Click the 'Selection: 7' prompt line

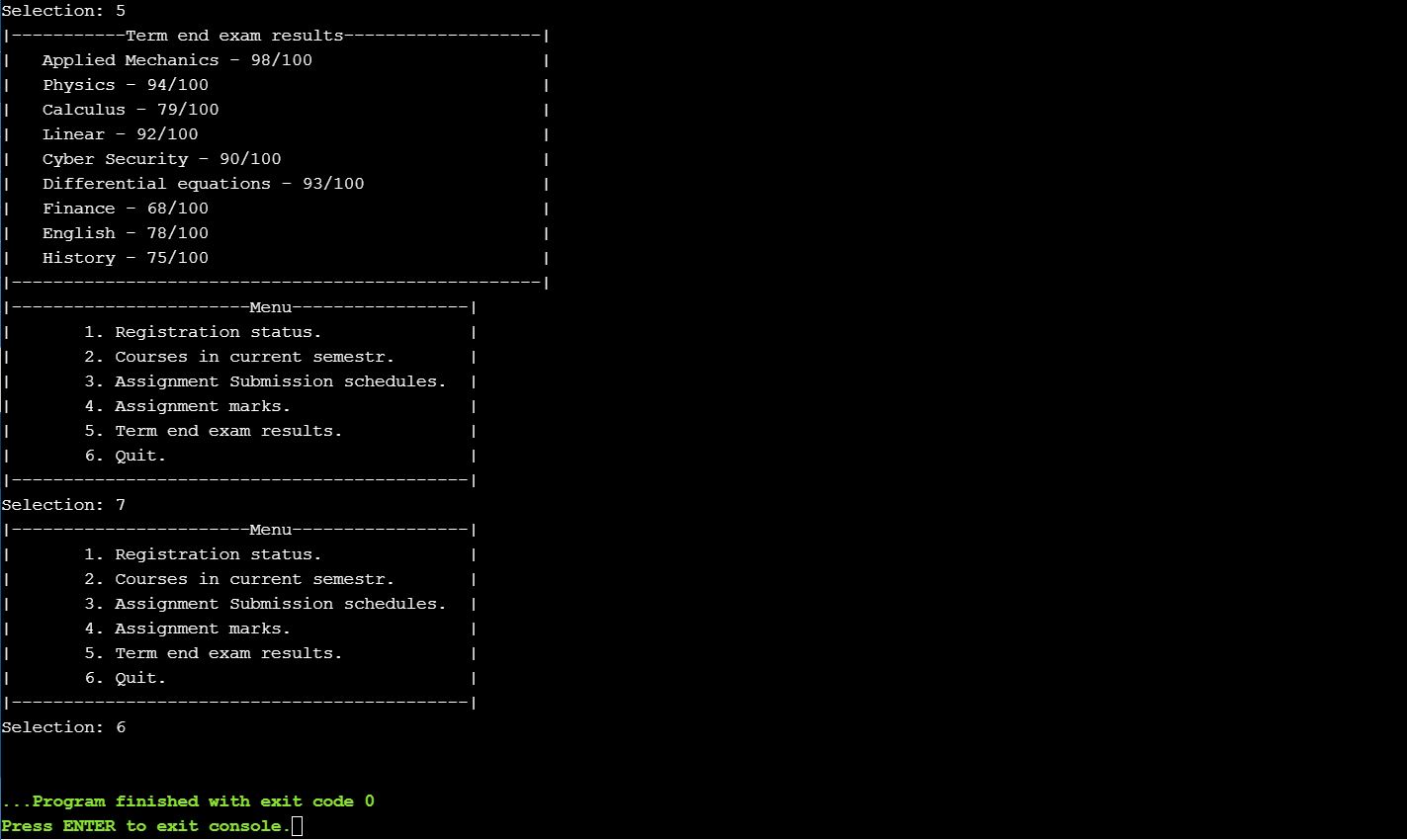(63, 505)
